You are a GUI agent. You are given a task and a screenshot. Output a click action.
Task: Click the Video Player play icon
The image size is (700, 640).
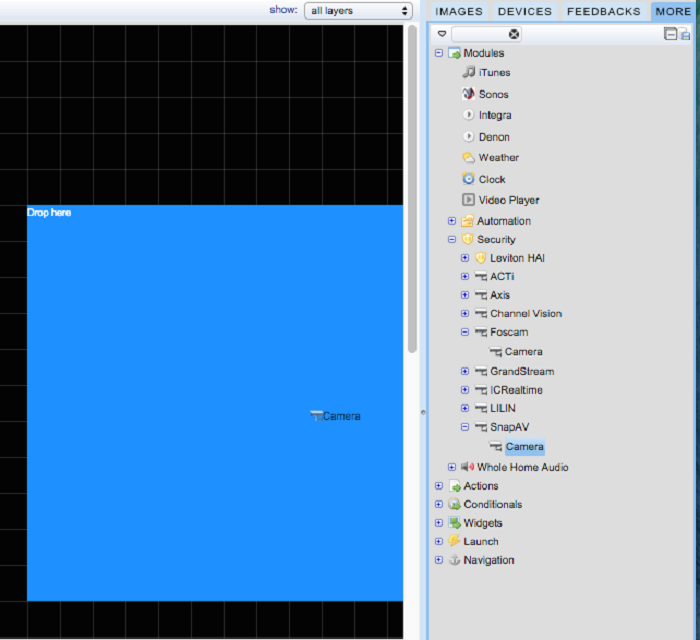click(468, 199)
